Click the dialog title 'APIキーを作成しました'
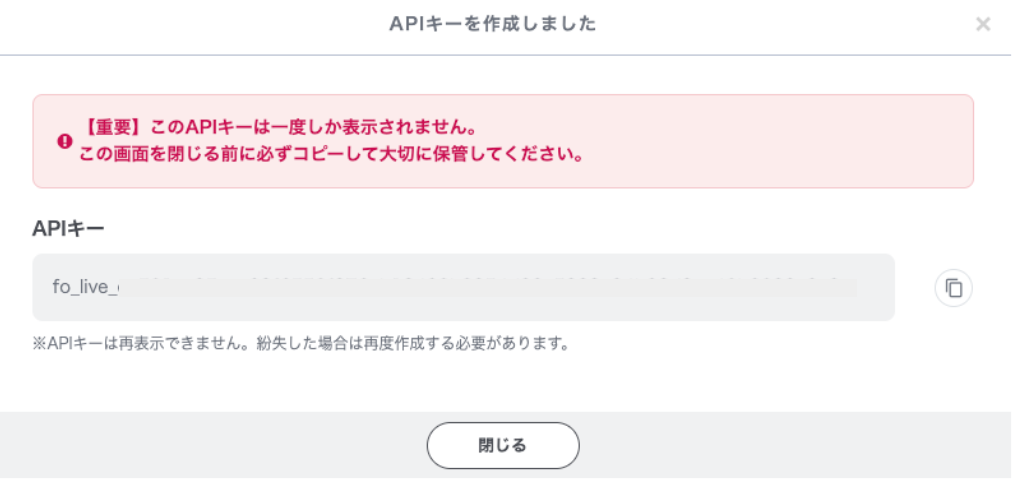Screen dimensions: 1012x483 pos(493,24)
